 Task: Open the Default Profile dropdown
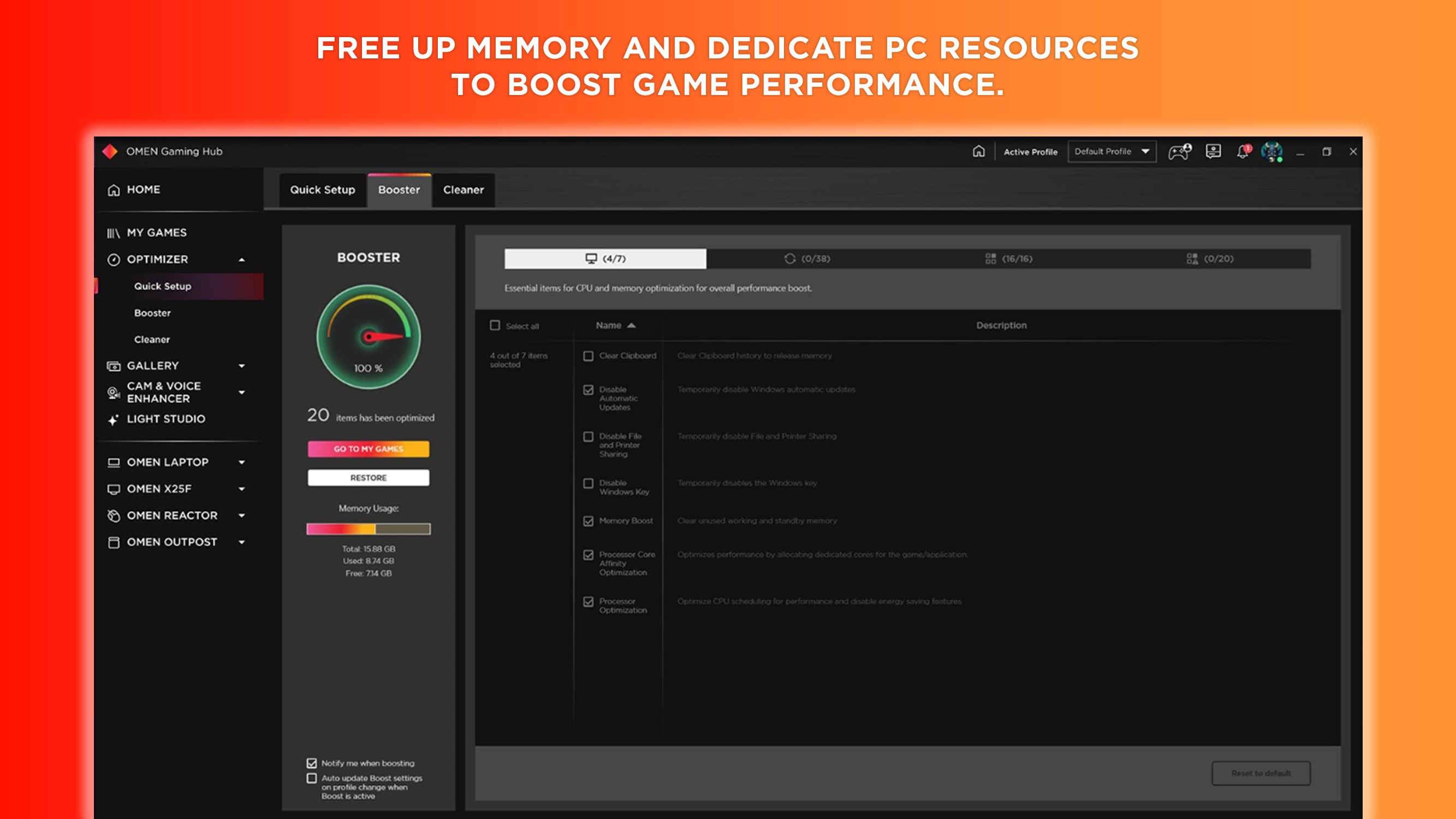(x=1111, y=151)
